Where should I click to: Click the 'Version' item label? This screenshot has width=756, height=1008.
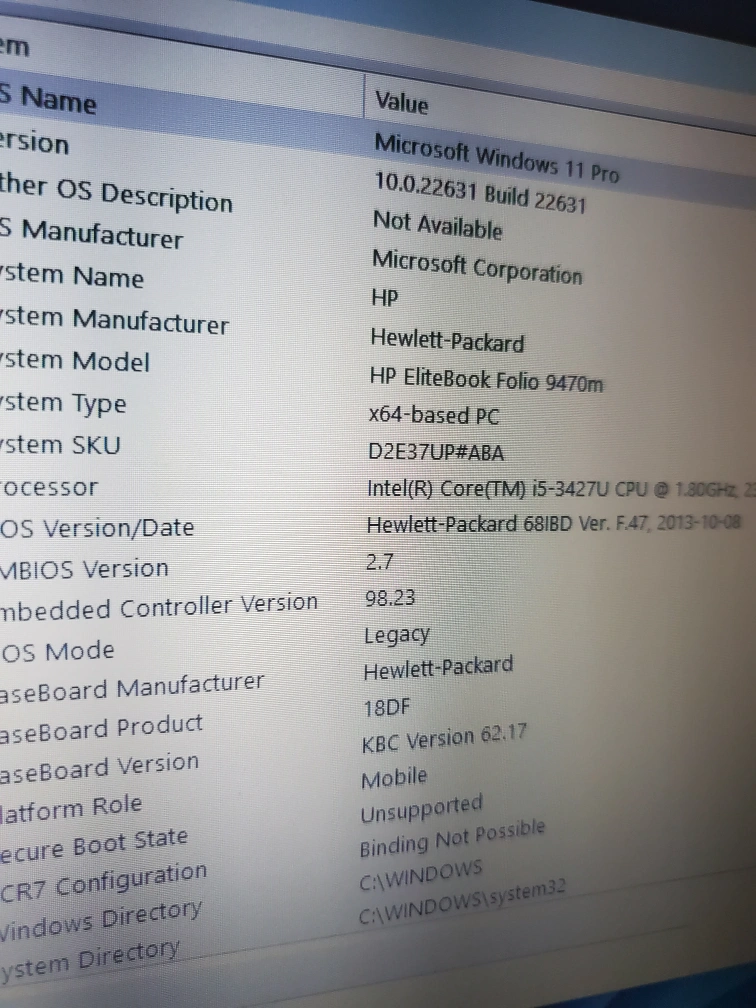tap(34, 143)
